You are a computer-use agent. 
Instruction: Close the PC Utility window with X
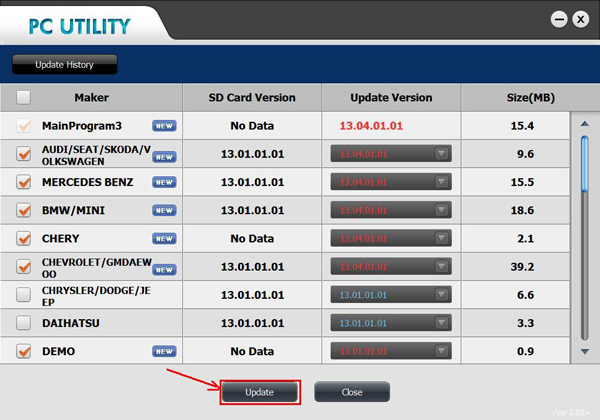580,19
